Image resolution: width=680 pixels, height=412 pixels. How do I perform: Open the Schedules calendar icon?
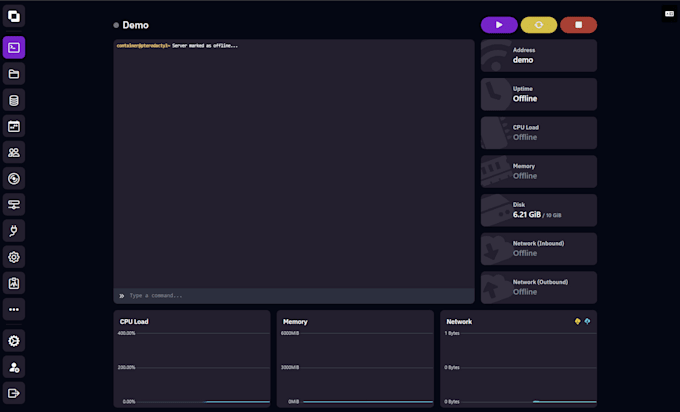pos(14,127)
